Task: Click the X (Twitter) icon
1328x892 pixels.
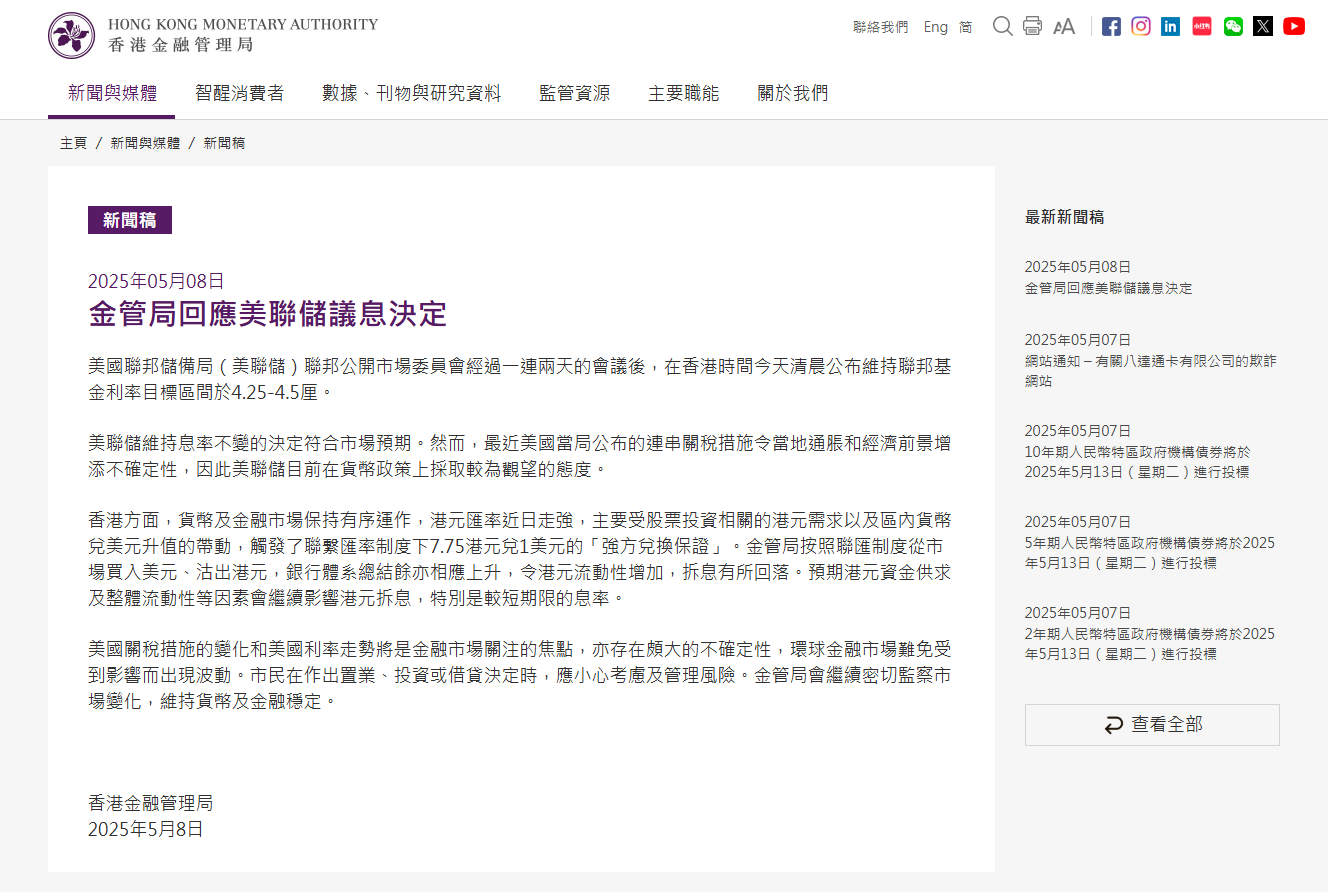Action: (1263, 27)
